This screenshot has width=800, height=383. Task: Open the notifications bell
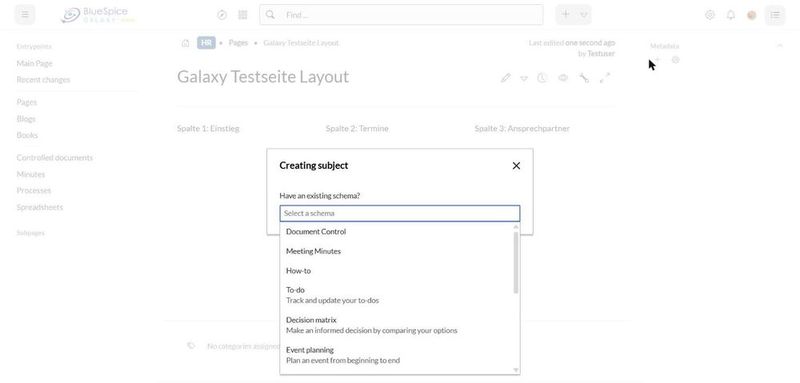click(731, 15)
